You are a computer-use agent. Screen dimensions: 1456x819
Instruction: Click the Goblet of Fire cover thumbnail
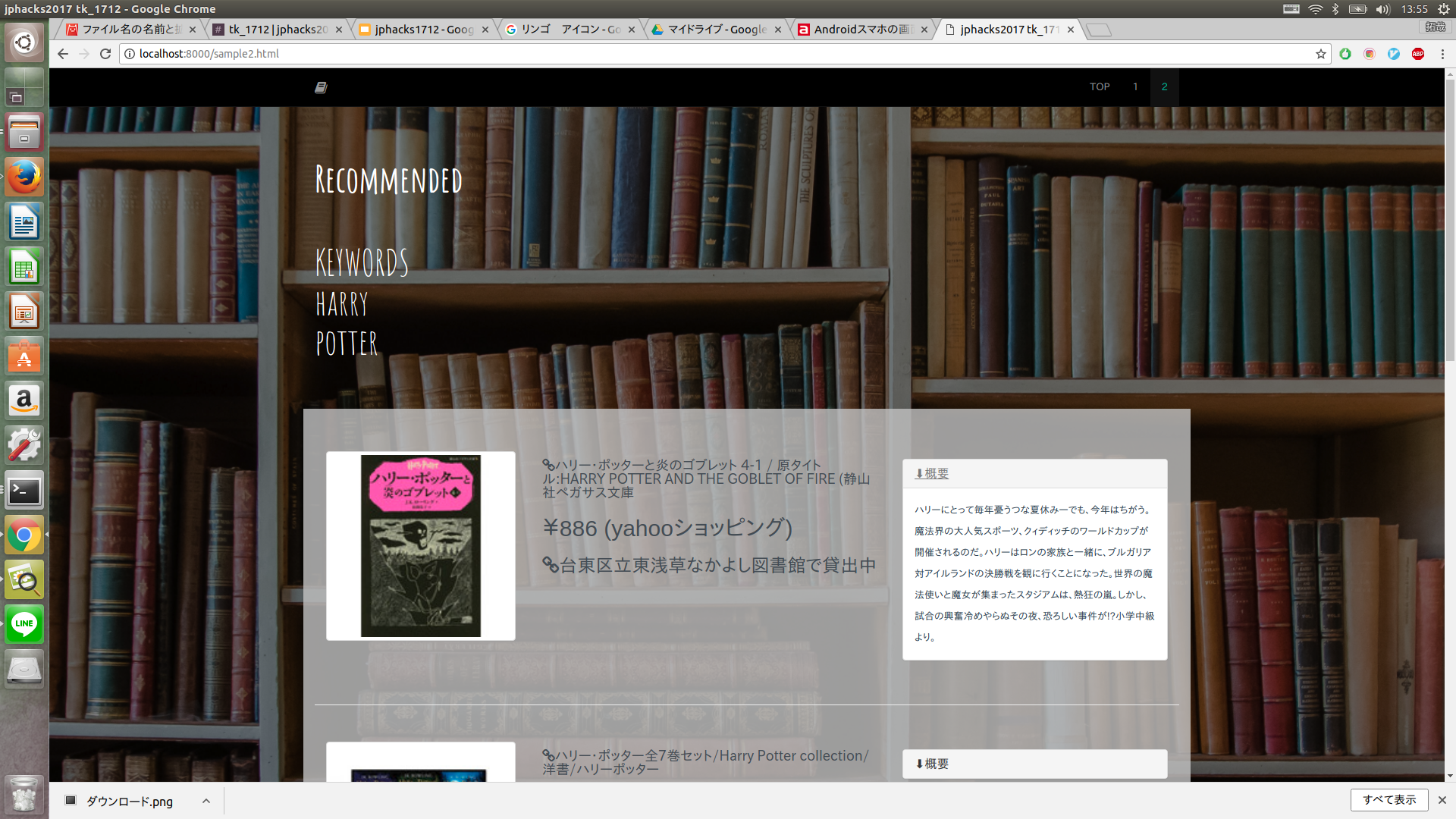coord(421,546)
